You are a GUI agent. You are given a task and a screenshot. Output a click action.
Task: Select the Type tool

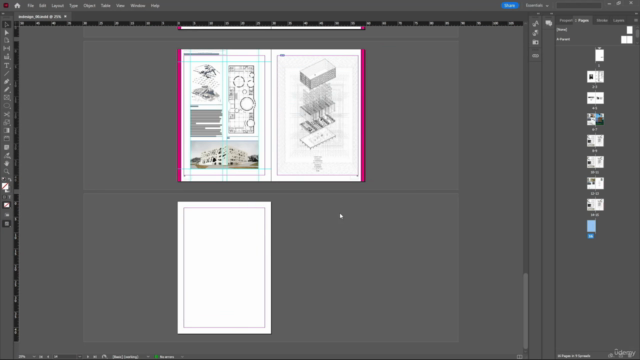[7, 65]
